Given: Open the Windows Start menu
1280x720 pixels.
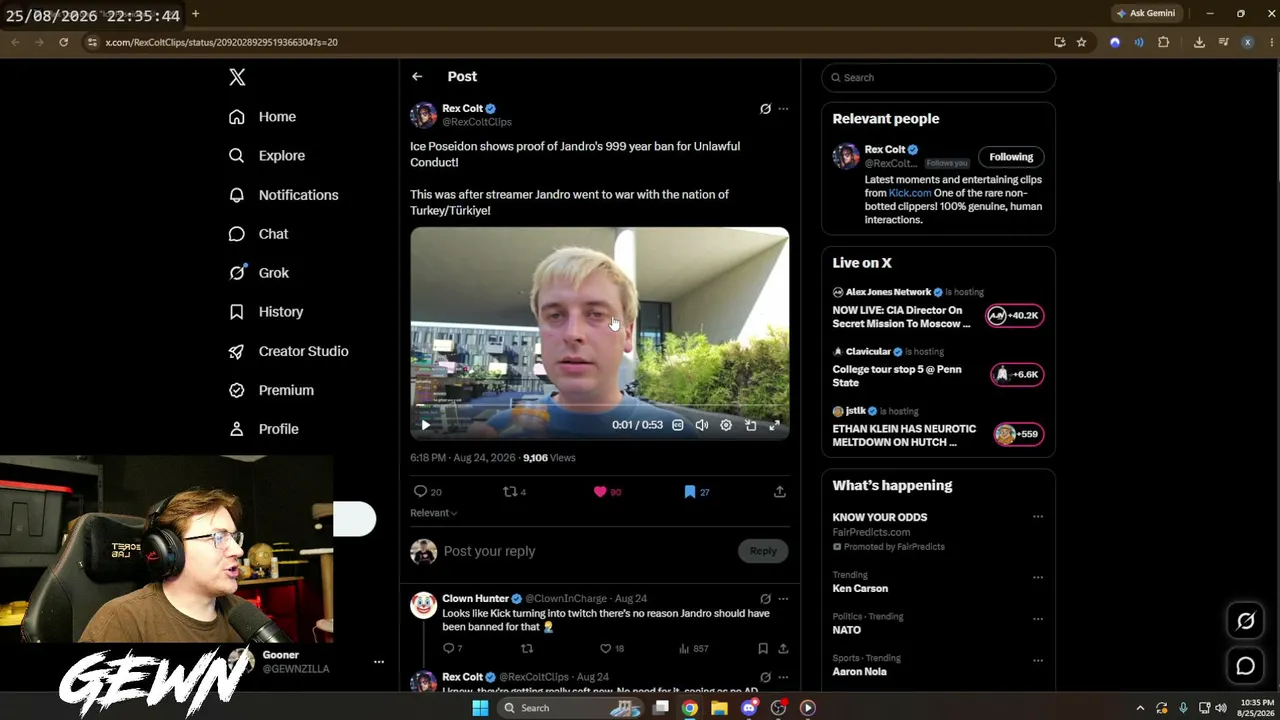Looking at the screenshot, I should click(x=480, y=708).
